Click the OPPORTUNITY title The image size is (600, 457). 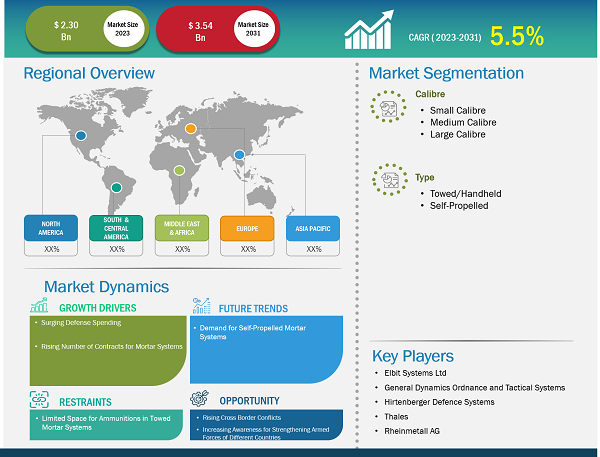pyautogui.click(x=249, y=401)
